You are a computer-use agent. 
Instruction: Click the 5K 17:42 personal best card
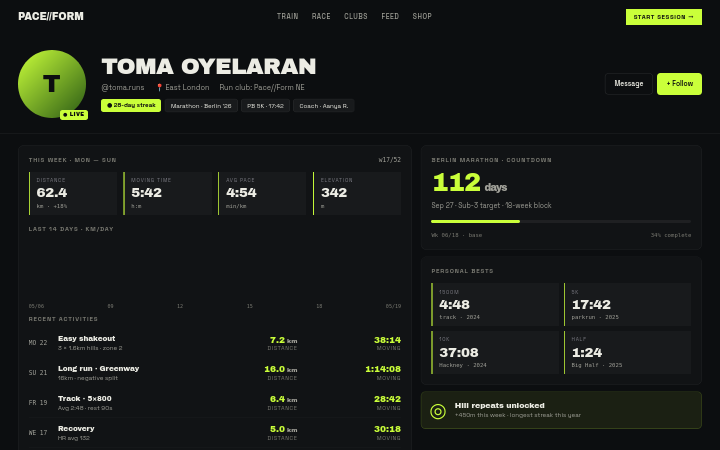(x=627, y=304)
